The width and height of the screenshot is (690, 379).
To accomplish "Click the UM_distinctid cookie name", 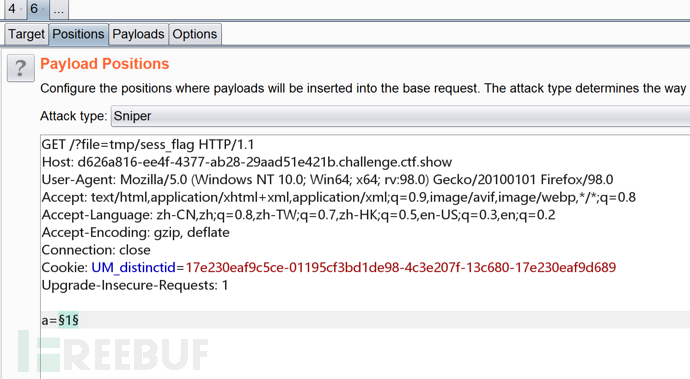I will [x=133, y=268].
